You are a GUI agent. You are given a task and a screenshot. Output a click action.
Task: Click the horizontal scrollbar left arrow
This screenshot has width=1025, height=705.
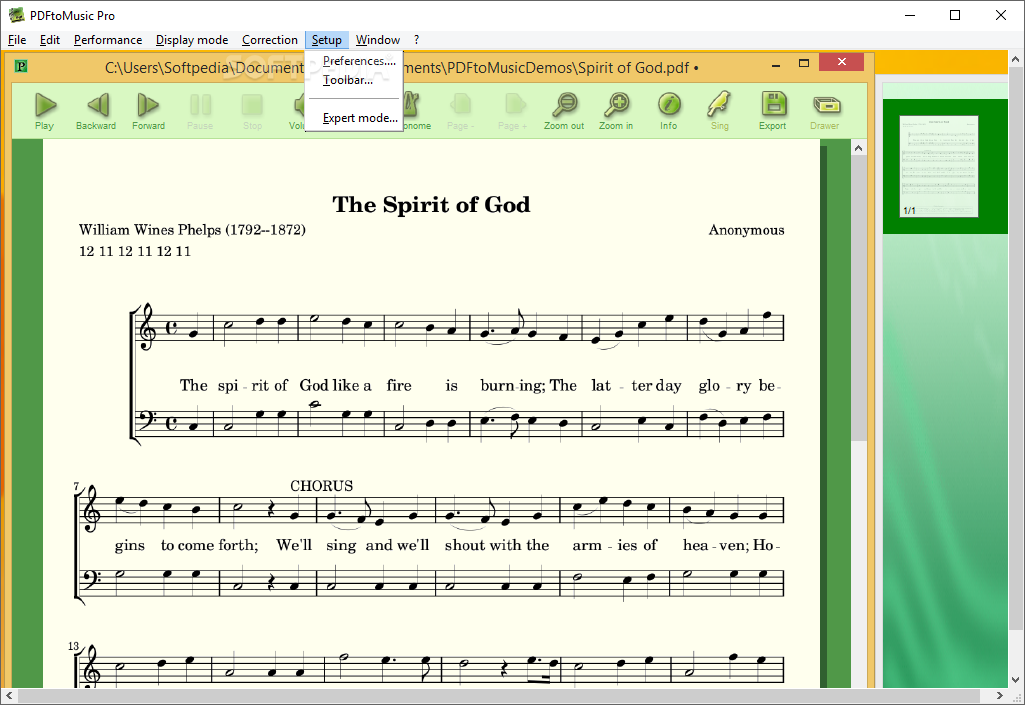click(x=8, y=696)
